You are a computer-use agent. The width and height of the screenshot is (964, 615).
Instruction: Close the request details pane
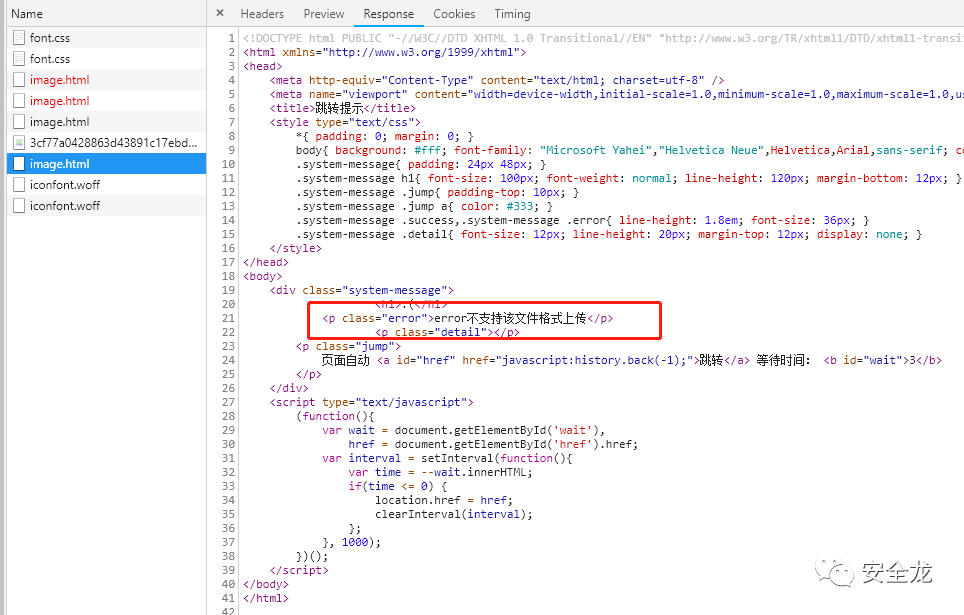click(220, 13)
